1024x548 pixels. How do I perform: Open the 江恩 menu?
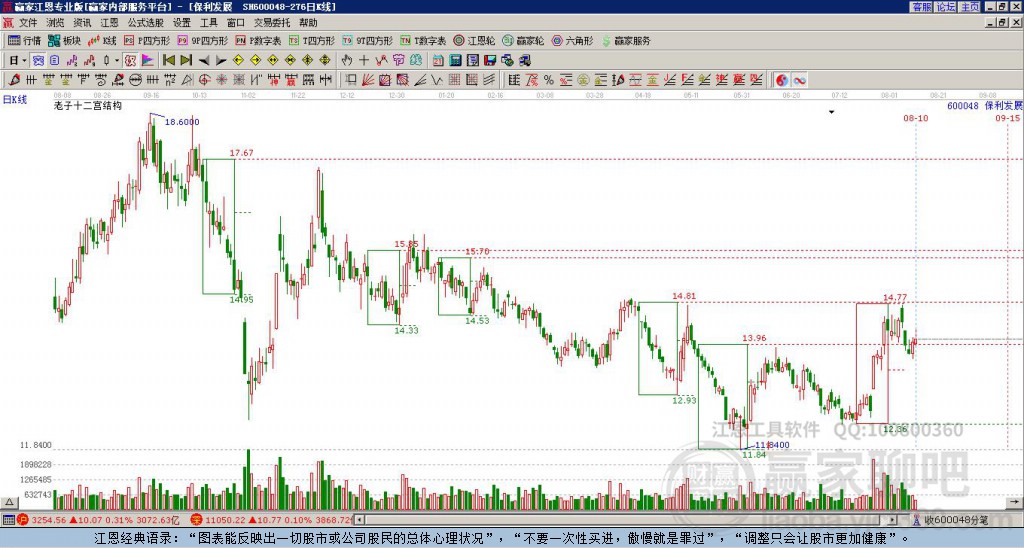pyautogui.click(x=109, y=23)
